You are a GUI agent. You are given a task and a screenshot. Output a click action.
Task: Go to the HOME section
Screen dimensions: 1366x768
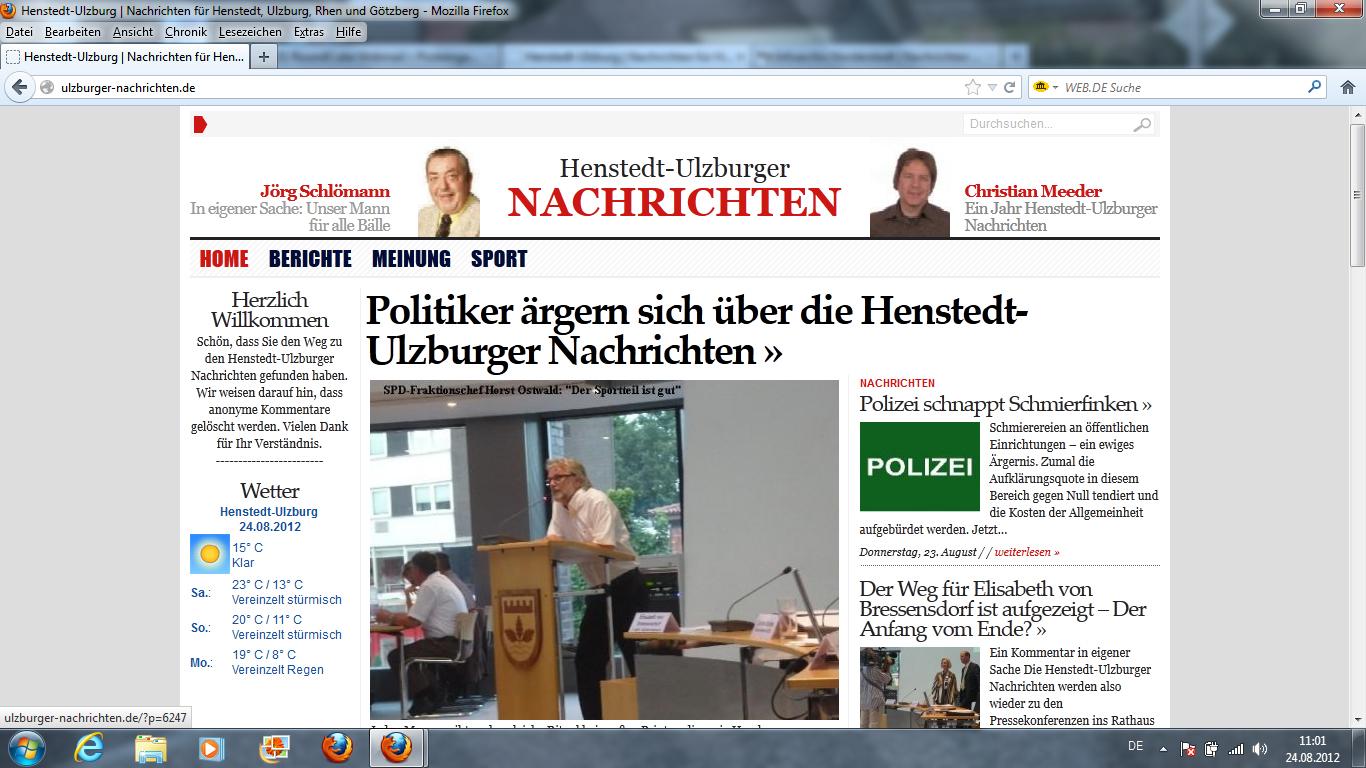224,259
